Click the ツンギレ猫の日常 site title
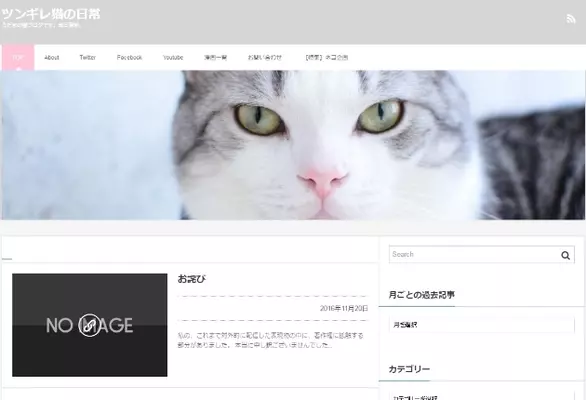Screen dimensions: 586x400 [51, 14]
